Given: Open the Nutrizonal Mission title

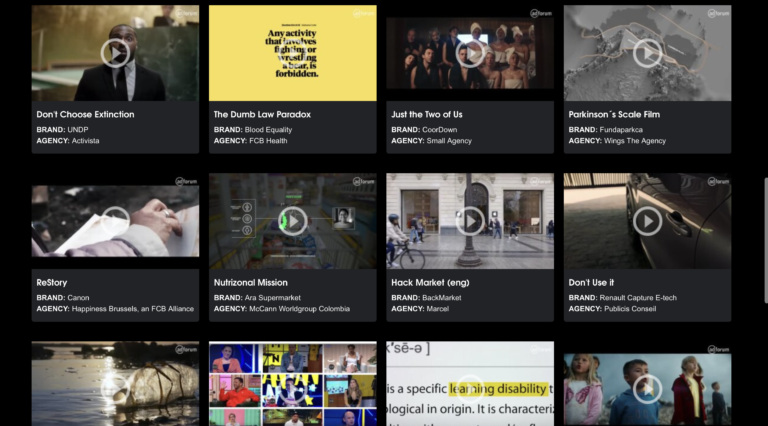Looking at the screenshot, I should (x=250, y=283).
